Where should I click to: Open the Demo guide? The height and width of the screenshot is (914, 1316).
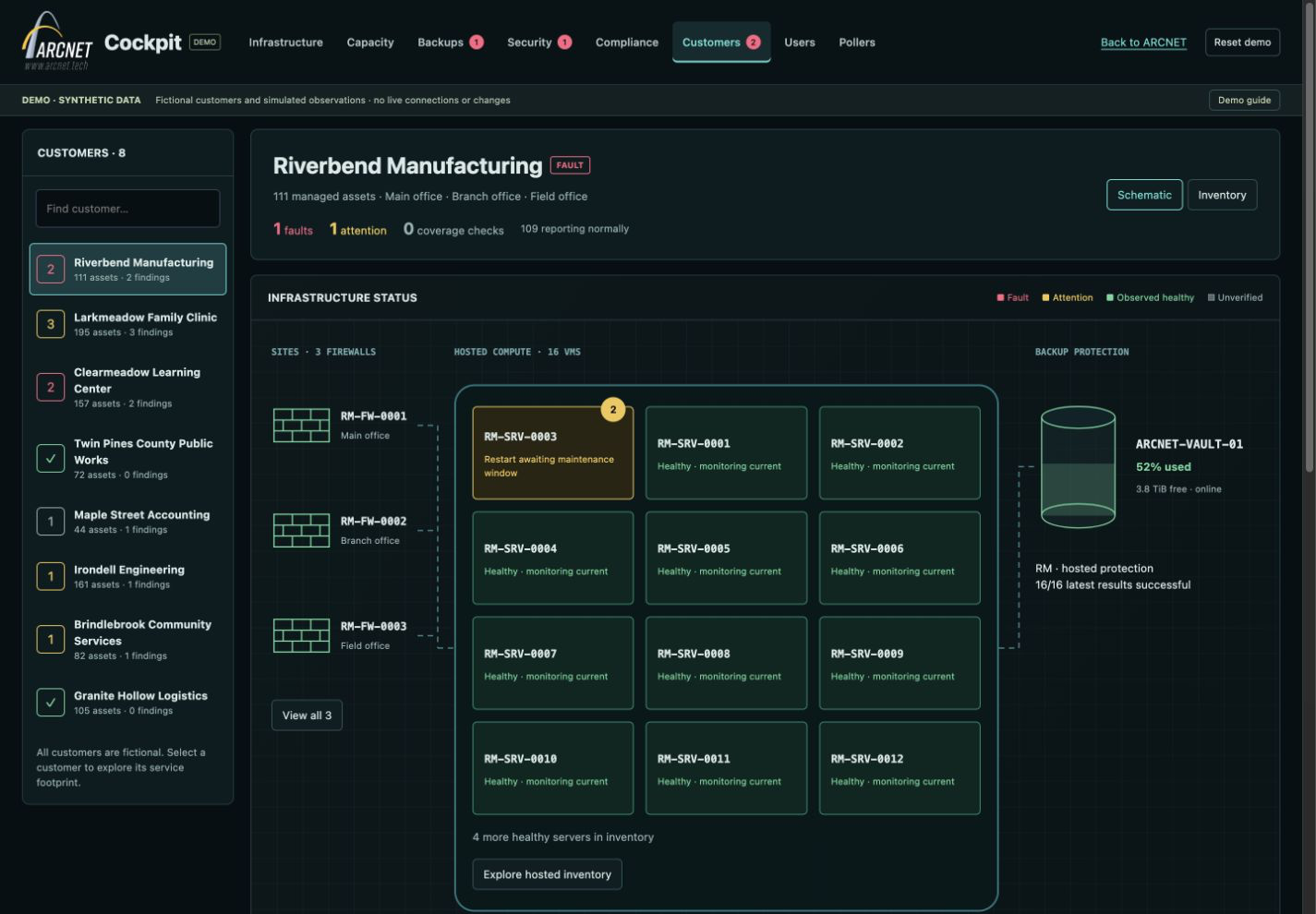(x=1244, y=100)
